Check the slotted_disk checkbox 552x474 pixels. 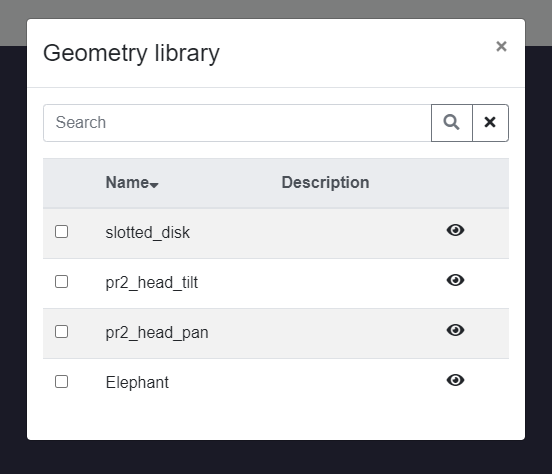click(62, 232)
